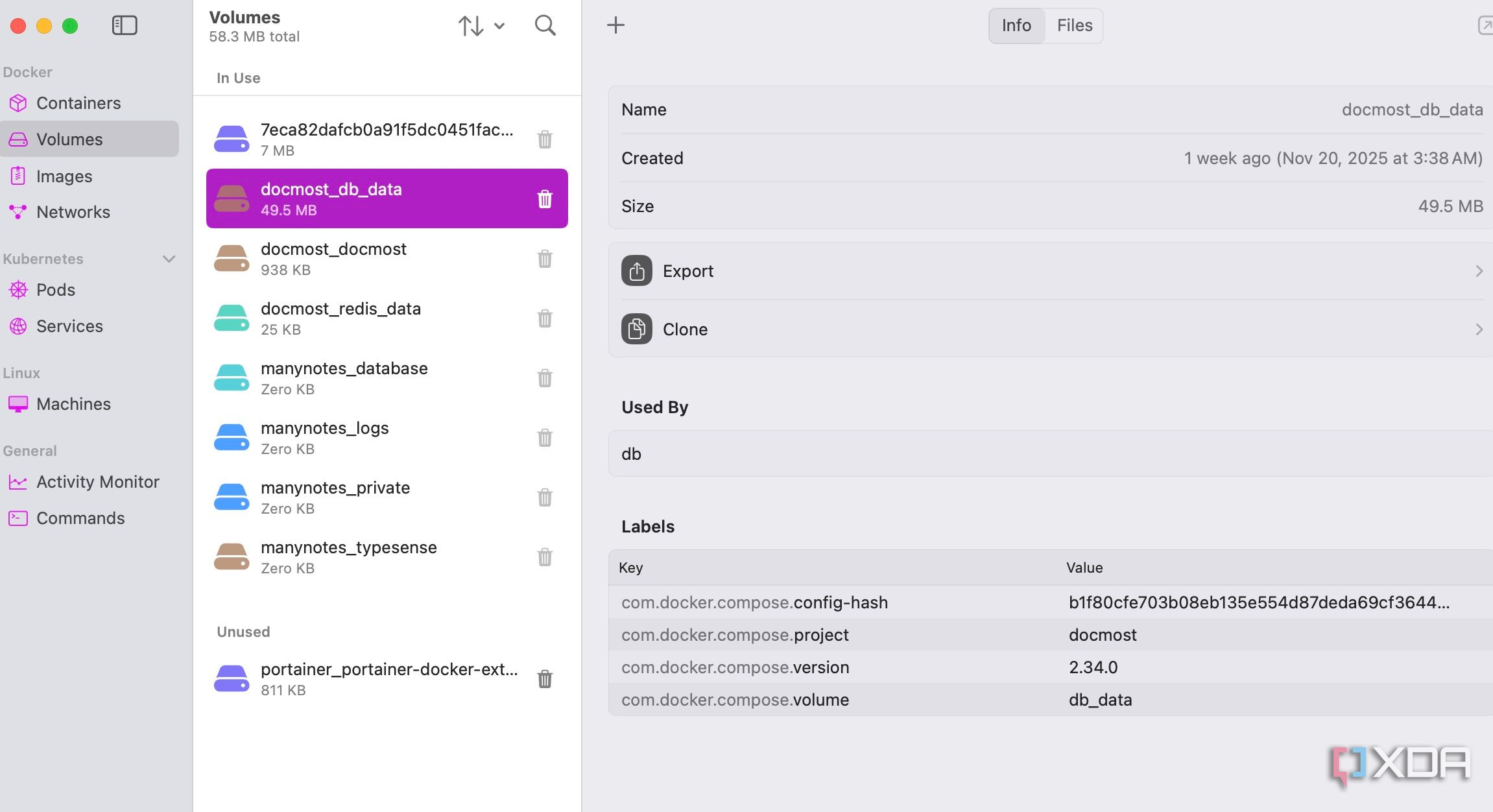
Task: Delete manynotes_typesense using trash icon
Action: click(545, 556)
